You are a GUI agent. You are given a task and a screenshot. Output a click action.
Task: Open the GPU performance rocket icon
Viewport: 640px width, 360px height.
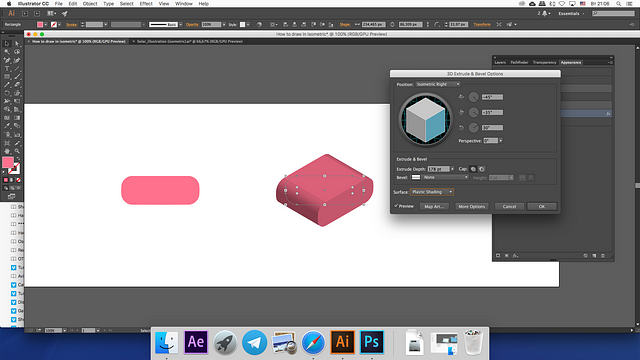click(64, 13)
